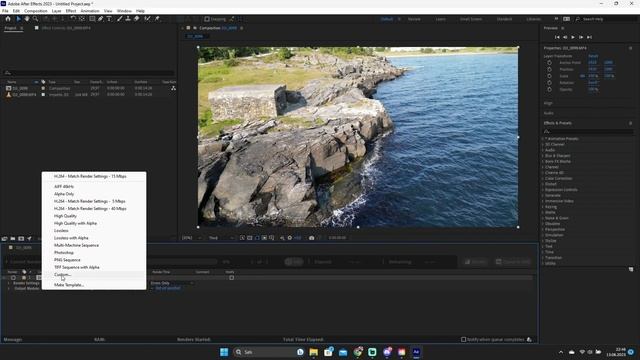Select the Rotation tool

(73, 19)
